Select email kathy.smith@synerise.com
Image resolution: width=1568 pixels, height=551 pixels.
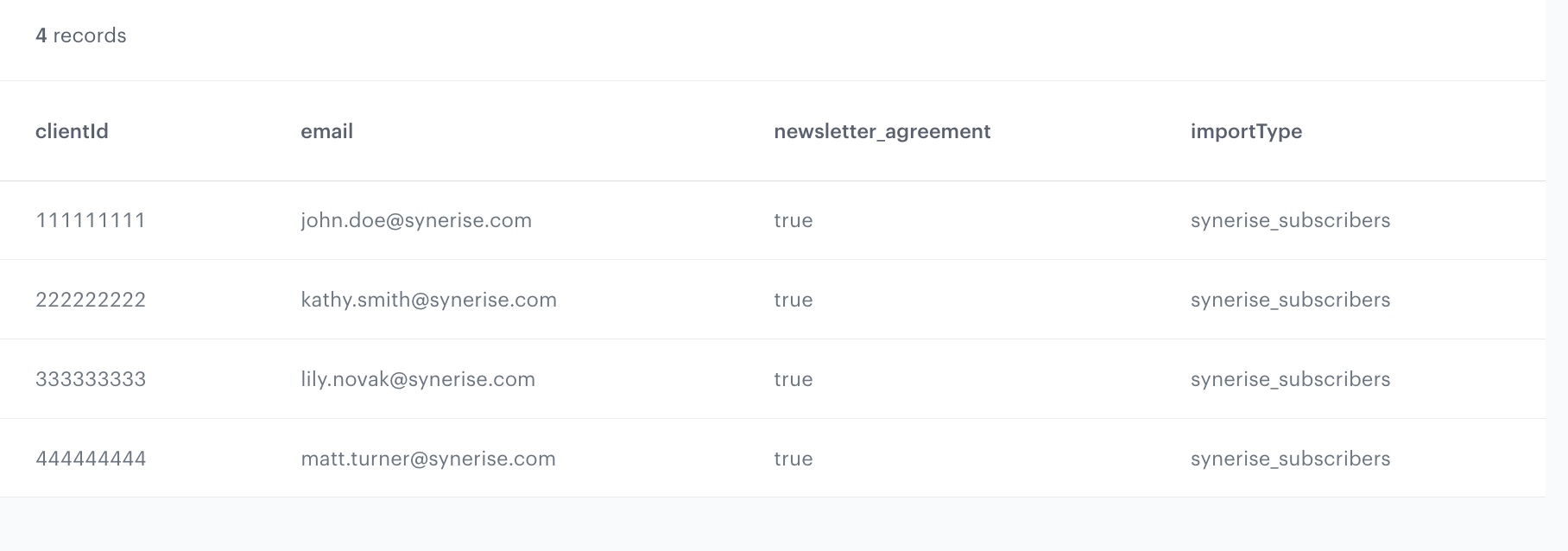pos(428,300)
